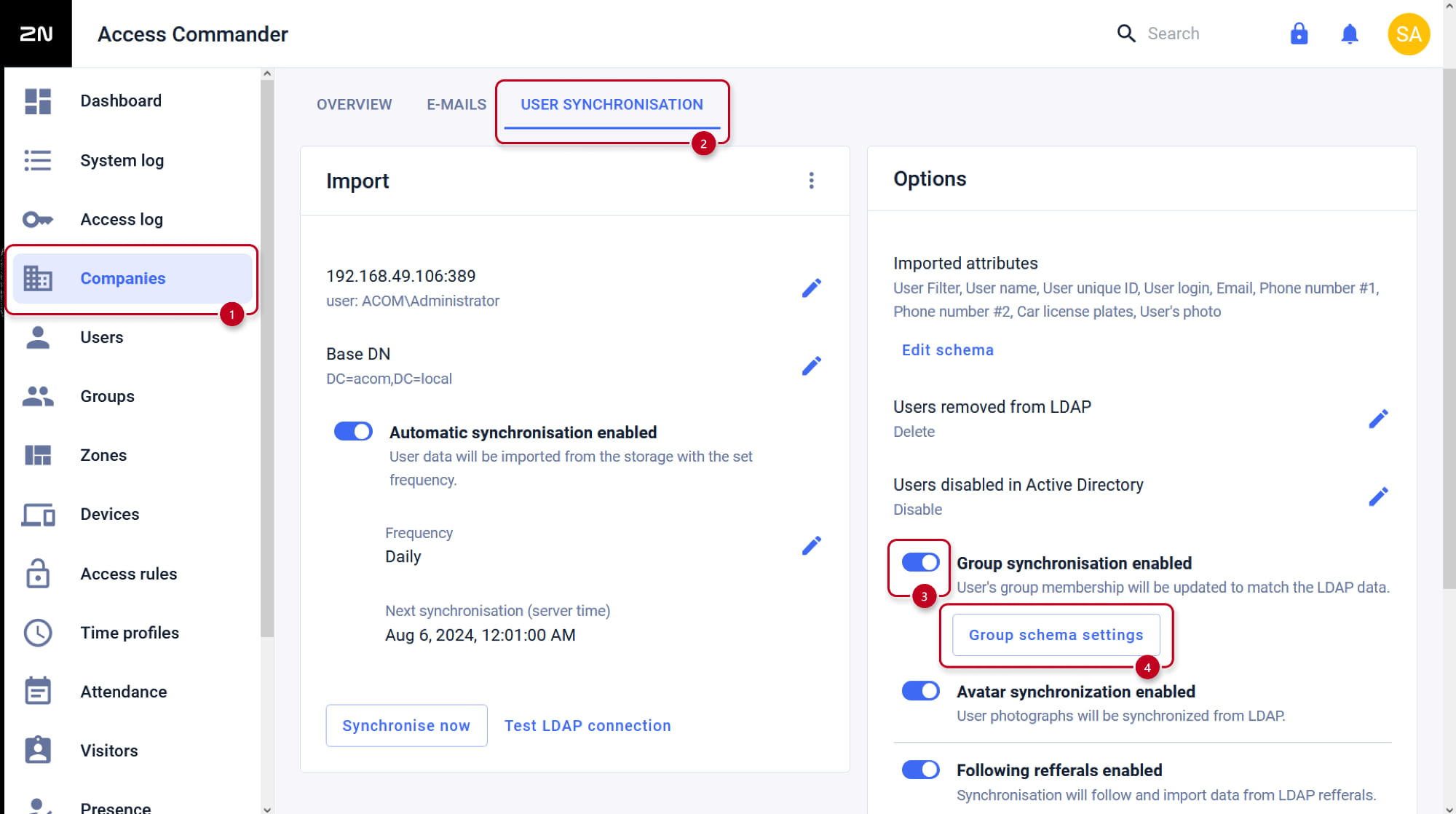Click the Frequency value Daily
The width and height of the screenshot is (1456, 814).
pos(403,556)
